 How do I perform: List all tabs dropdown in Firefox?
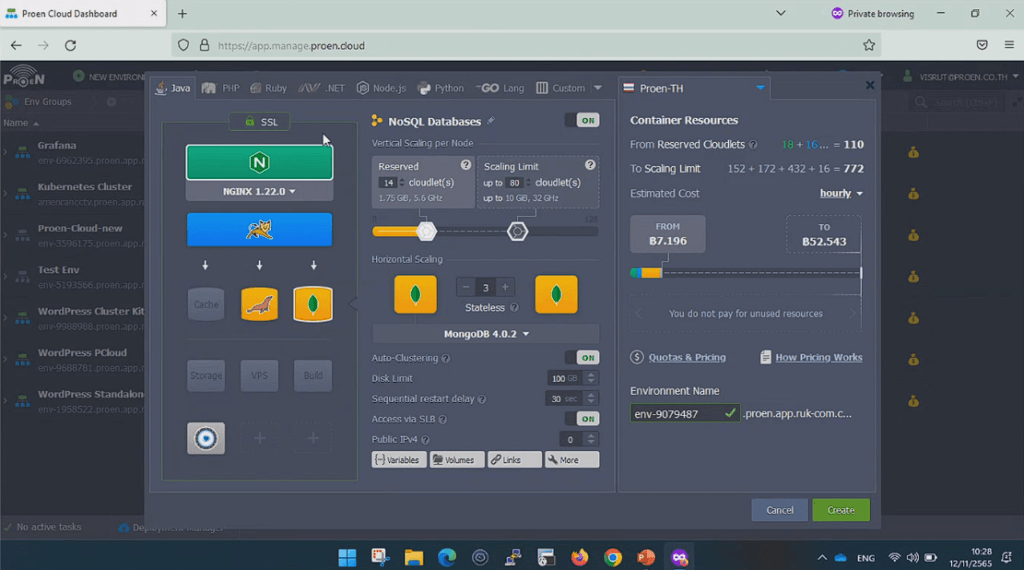tap(780, 13)
